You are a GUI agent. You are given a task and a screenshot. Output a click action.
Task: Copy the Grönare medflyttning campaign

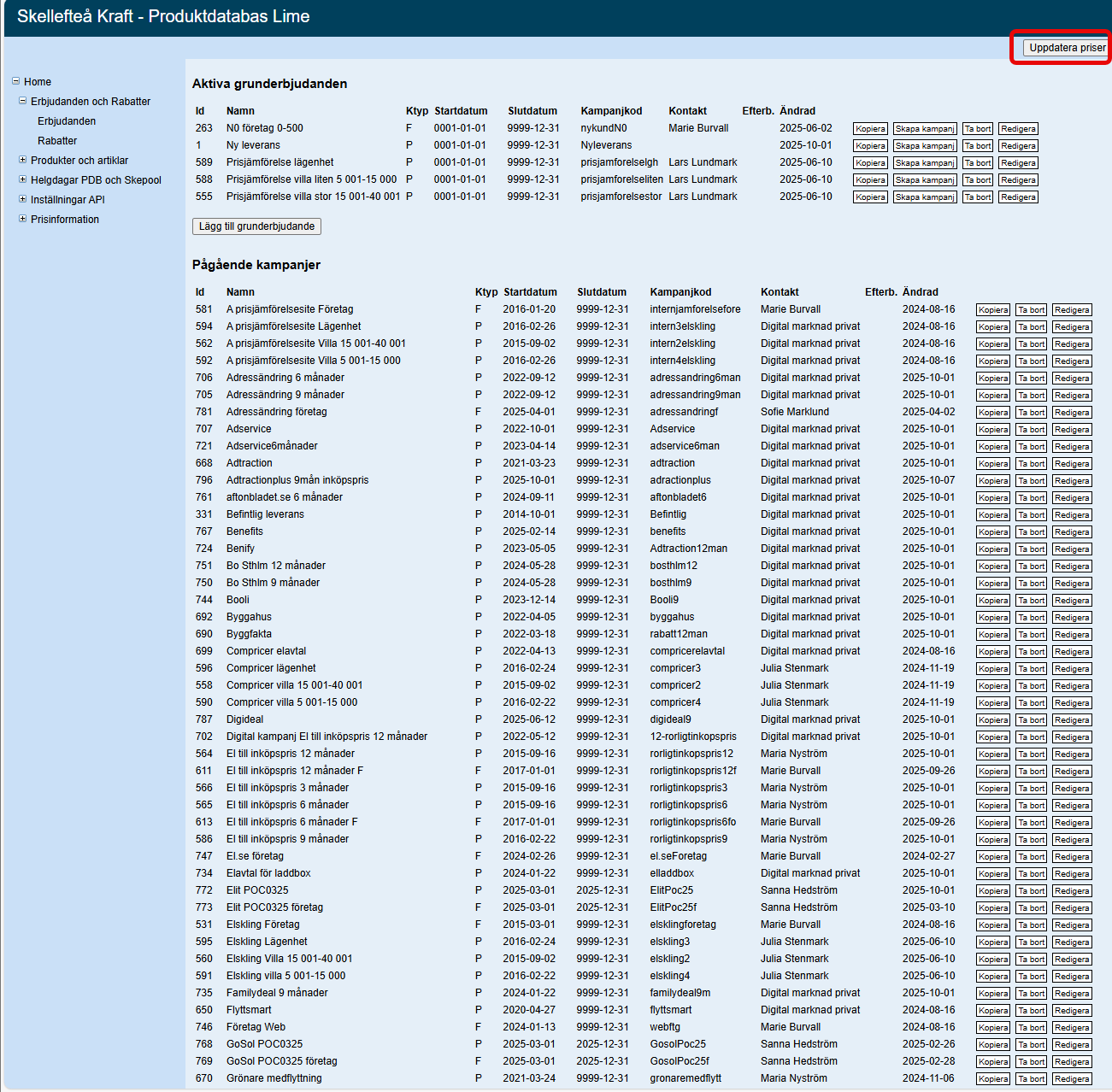click(x=992, y=1079)
